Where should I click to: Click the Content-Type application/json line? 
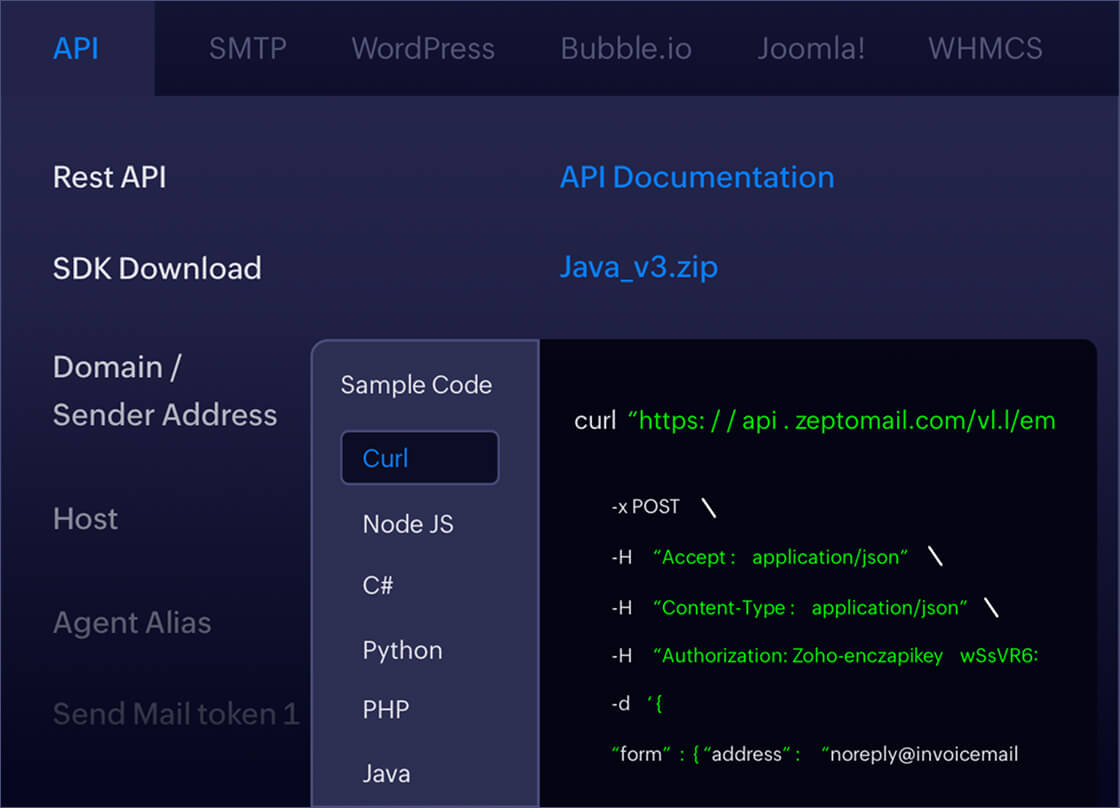tap(805, 607)
